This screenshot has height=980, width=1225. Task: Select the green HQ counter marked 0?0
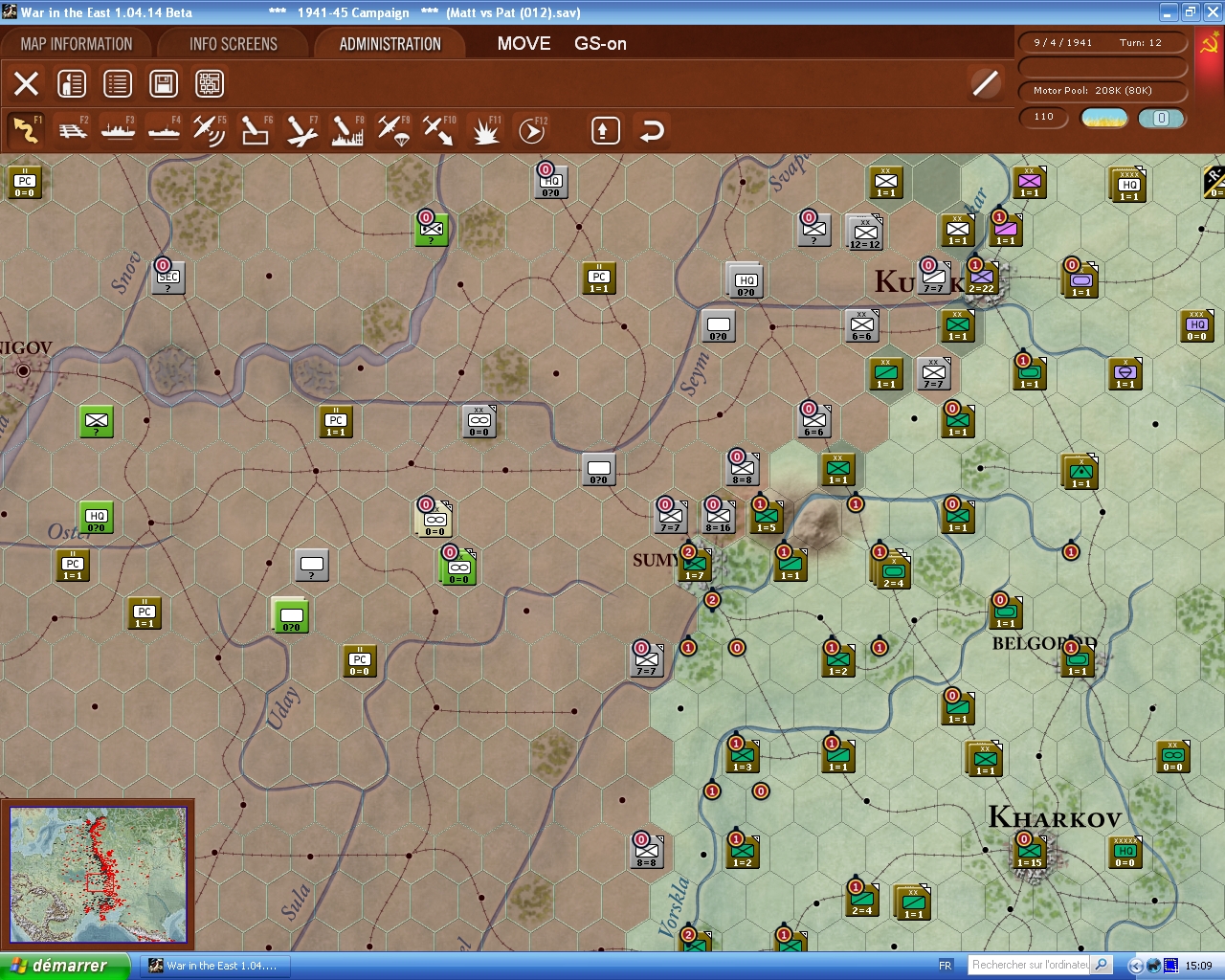(97, 517)
